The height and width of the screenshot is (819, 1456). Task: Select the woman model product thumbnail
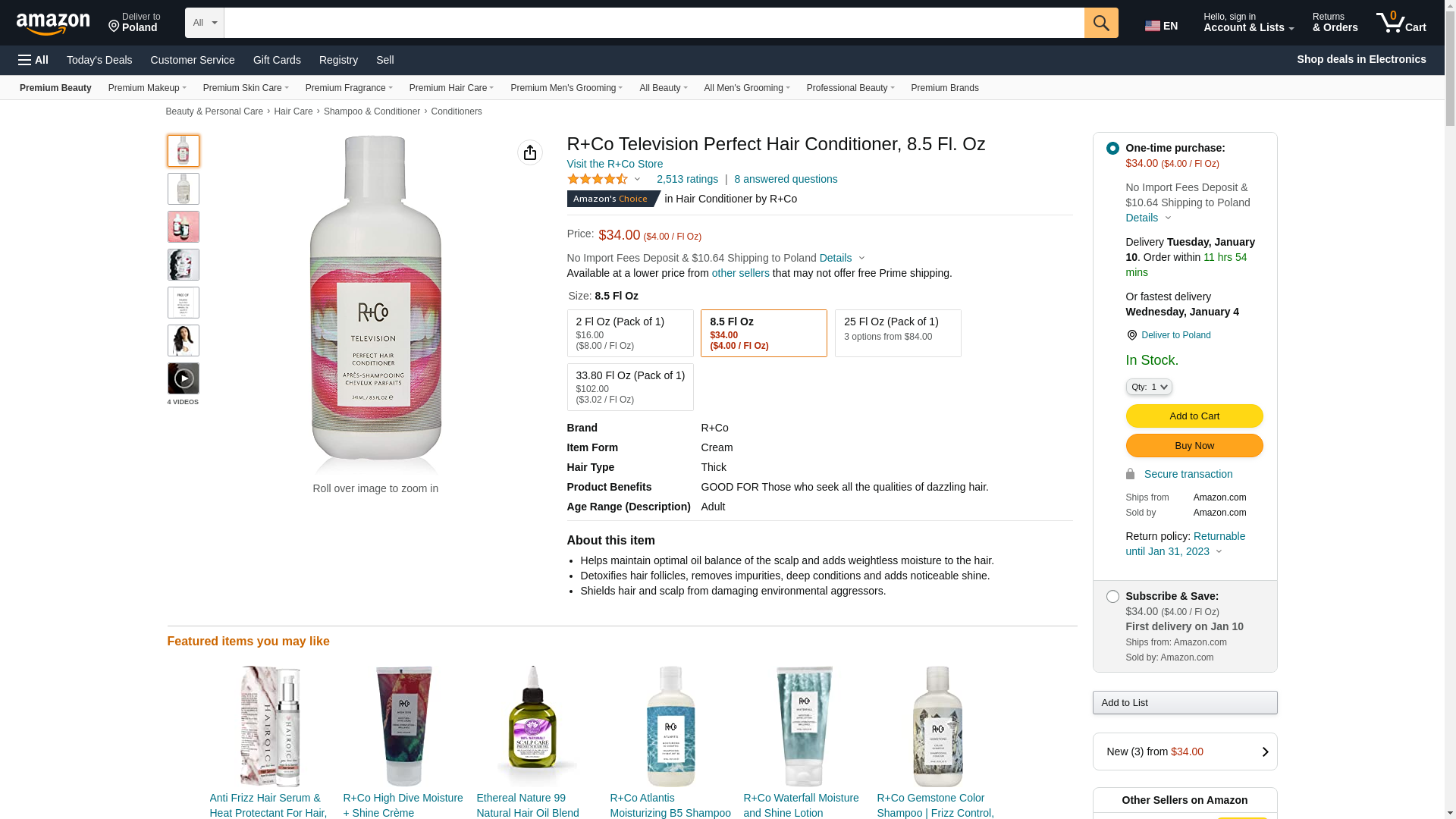click(183, 340)
